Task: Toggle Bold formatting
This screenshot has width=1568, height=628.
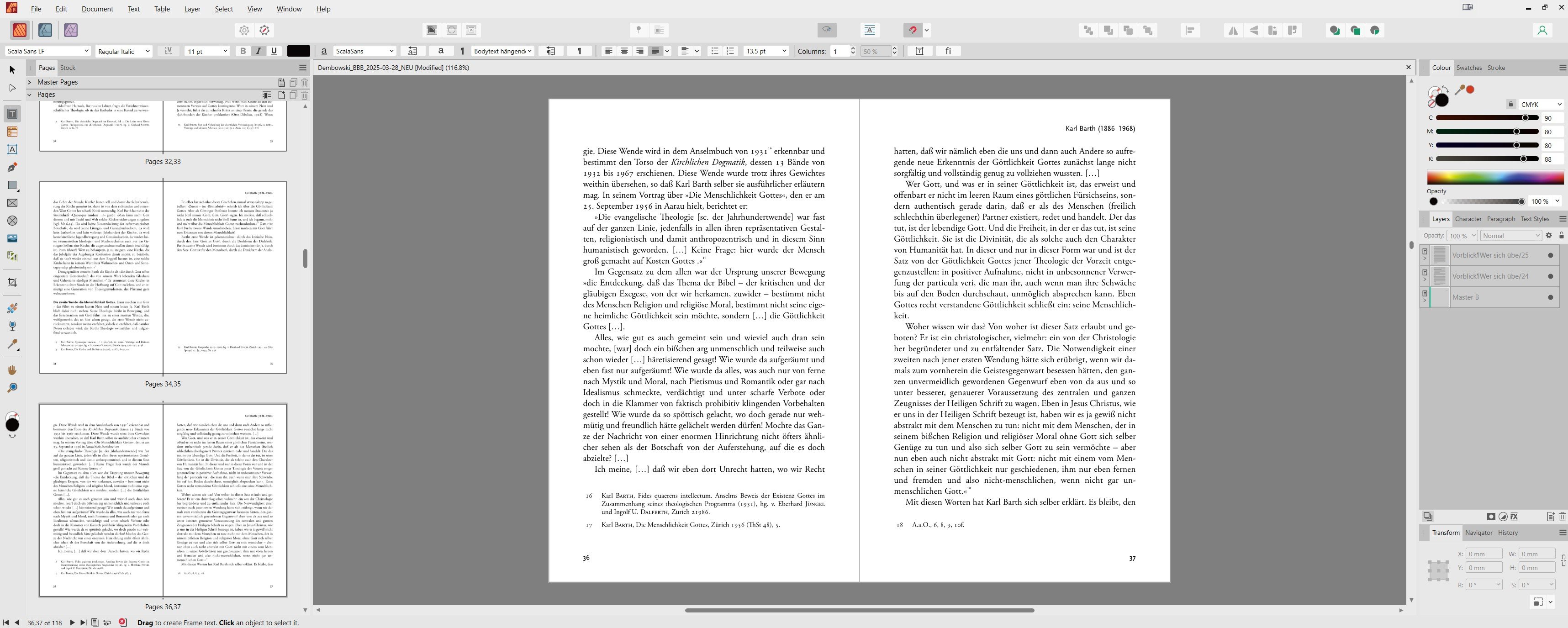Action: point(243,51)
